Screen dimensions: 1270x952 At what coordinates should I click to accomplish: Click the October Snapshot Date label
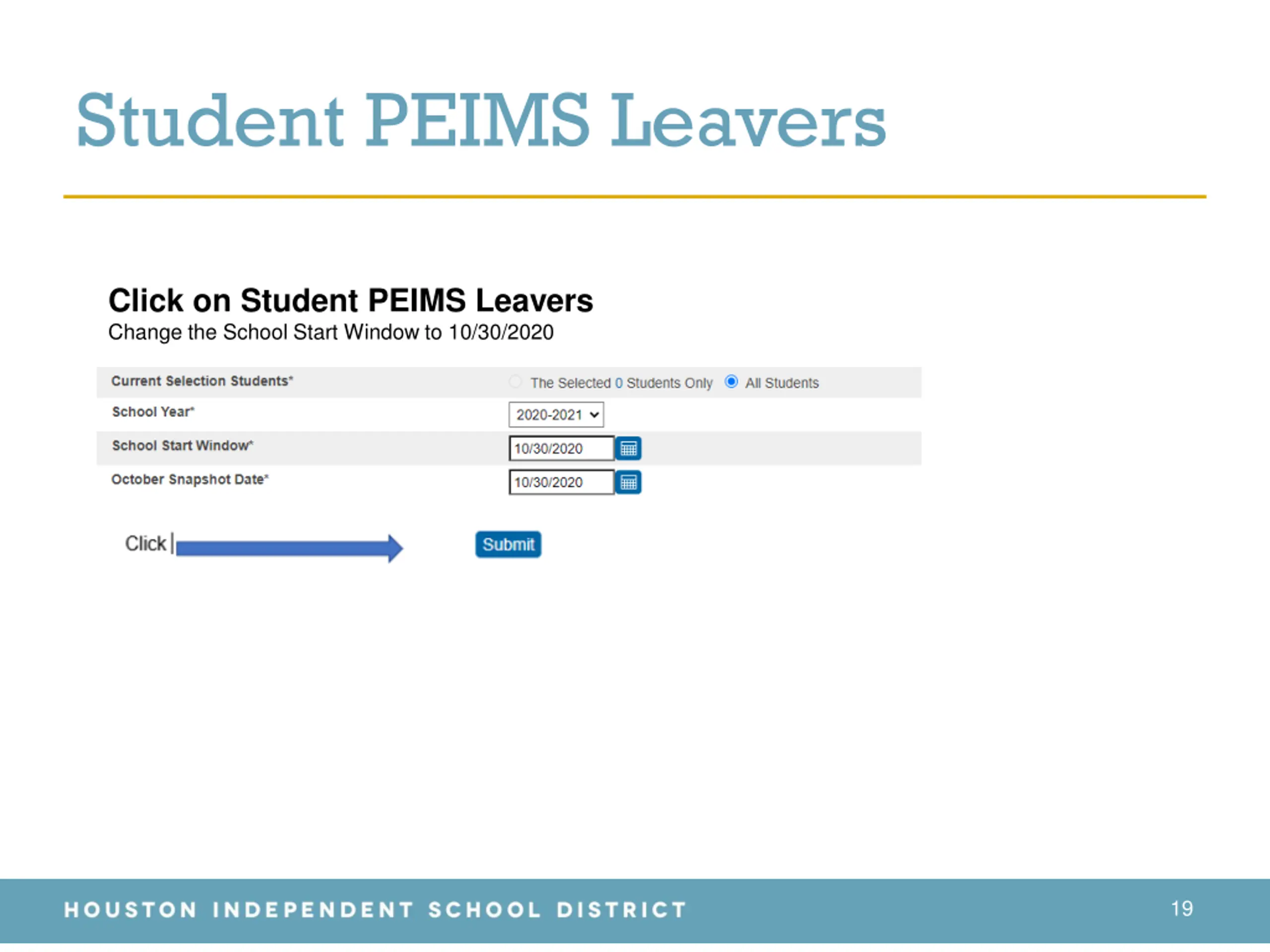pyautogui.click(x=190, y=480)
